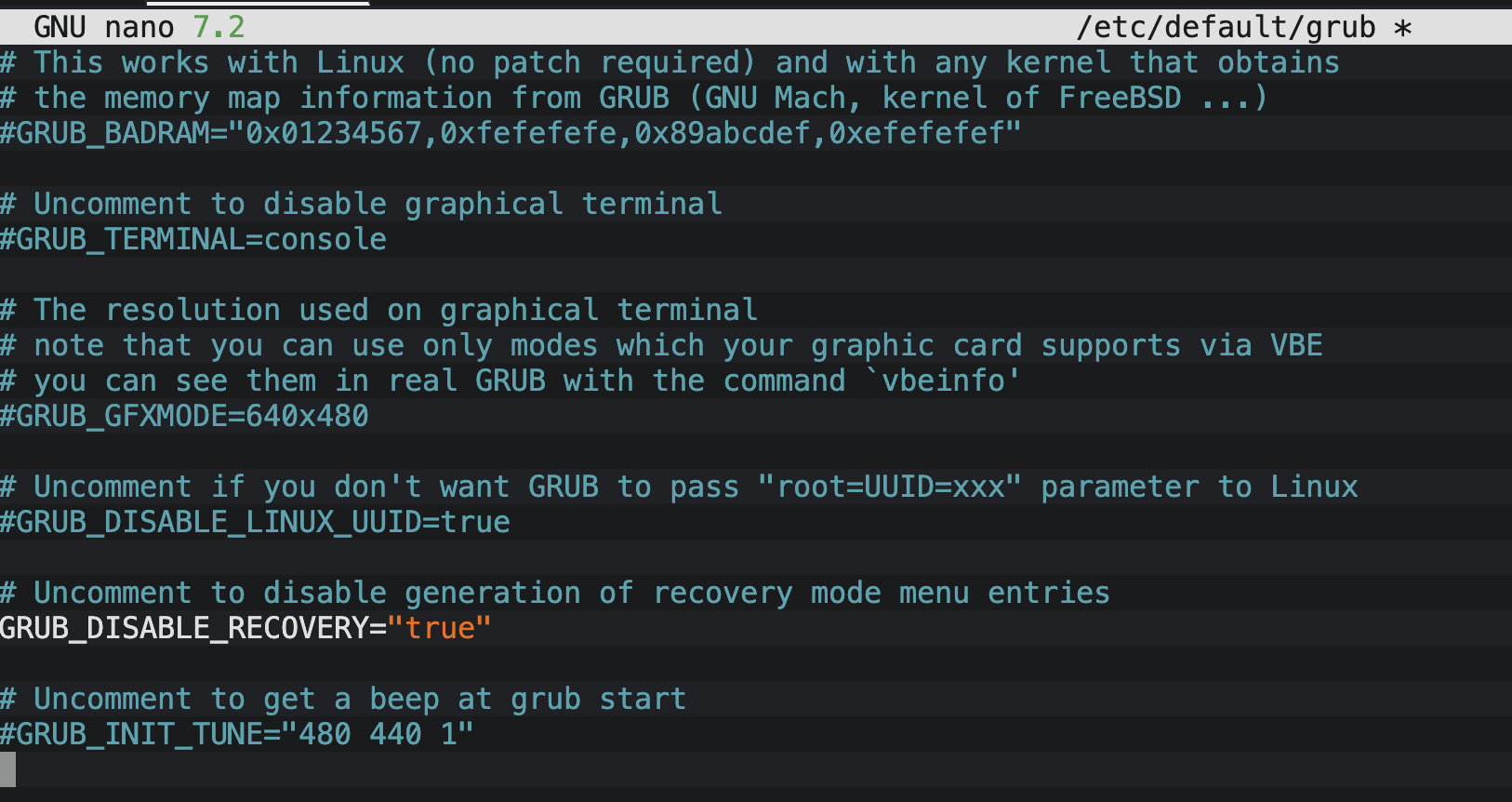
Task: Click the word FreeBSD in the comment
Action: click(1120, 99)
